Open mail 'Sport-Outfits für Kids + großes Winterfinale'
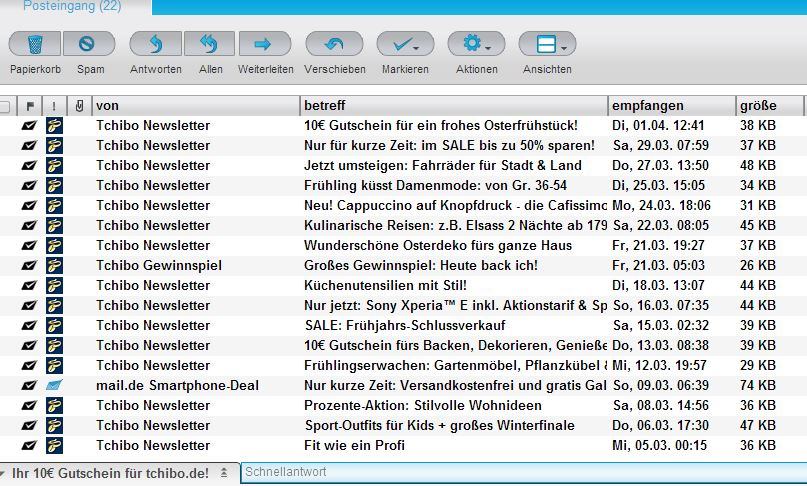This screenshot has width=807, height=486. click(440, 426)
